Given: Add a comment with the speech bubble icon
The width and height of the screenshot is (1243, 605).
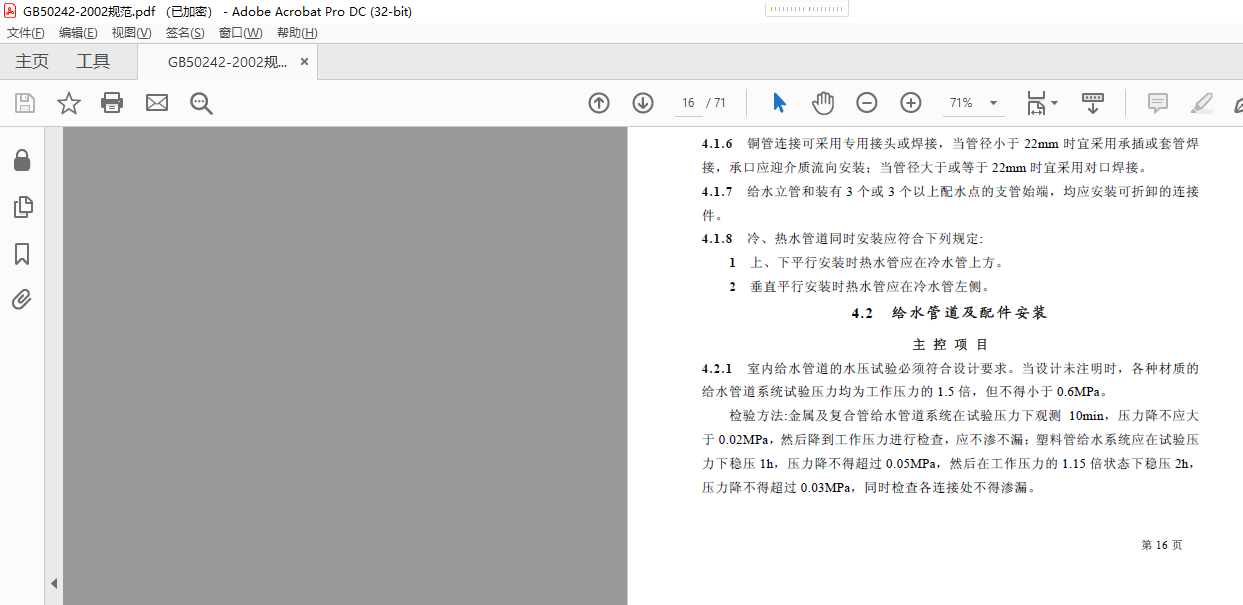Looking at the screenshot, I should coord(1158,103).
